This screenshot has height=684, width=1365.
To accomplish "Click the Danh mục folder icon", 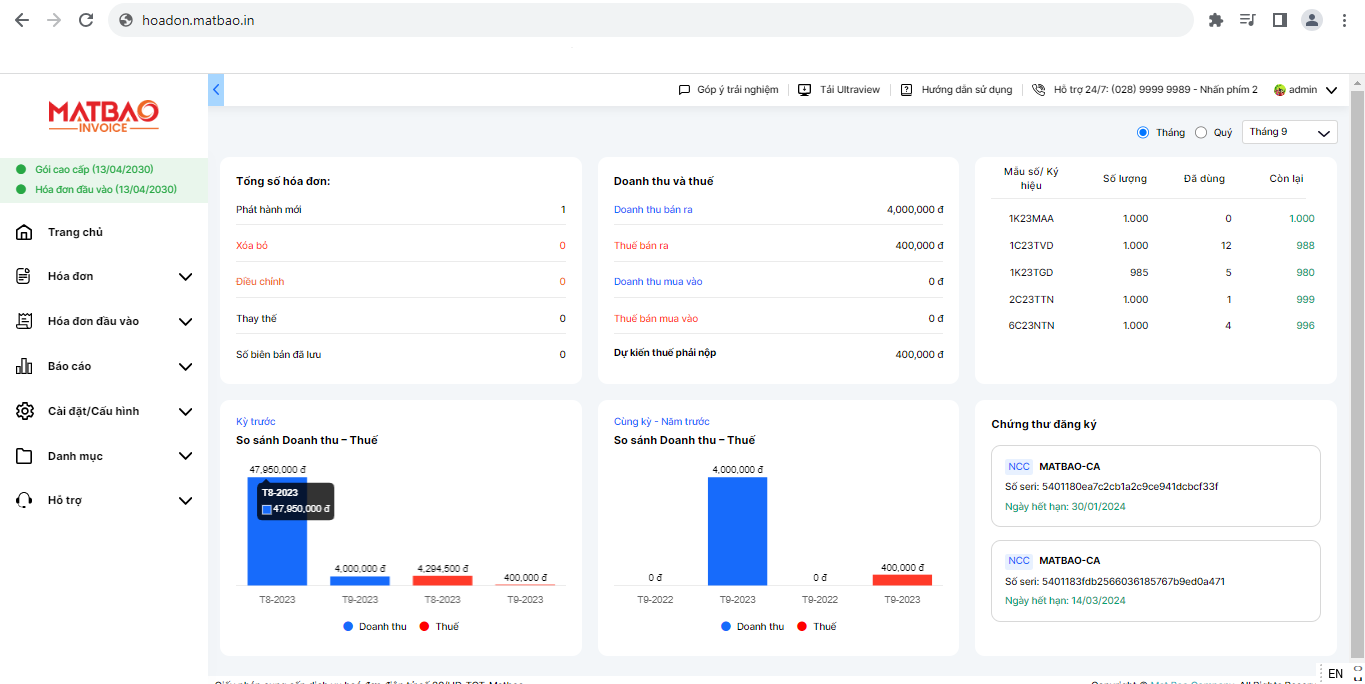I will [24, 456].
